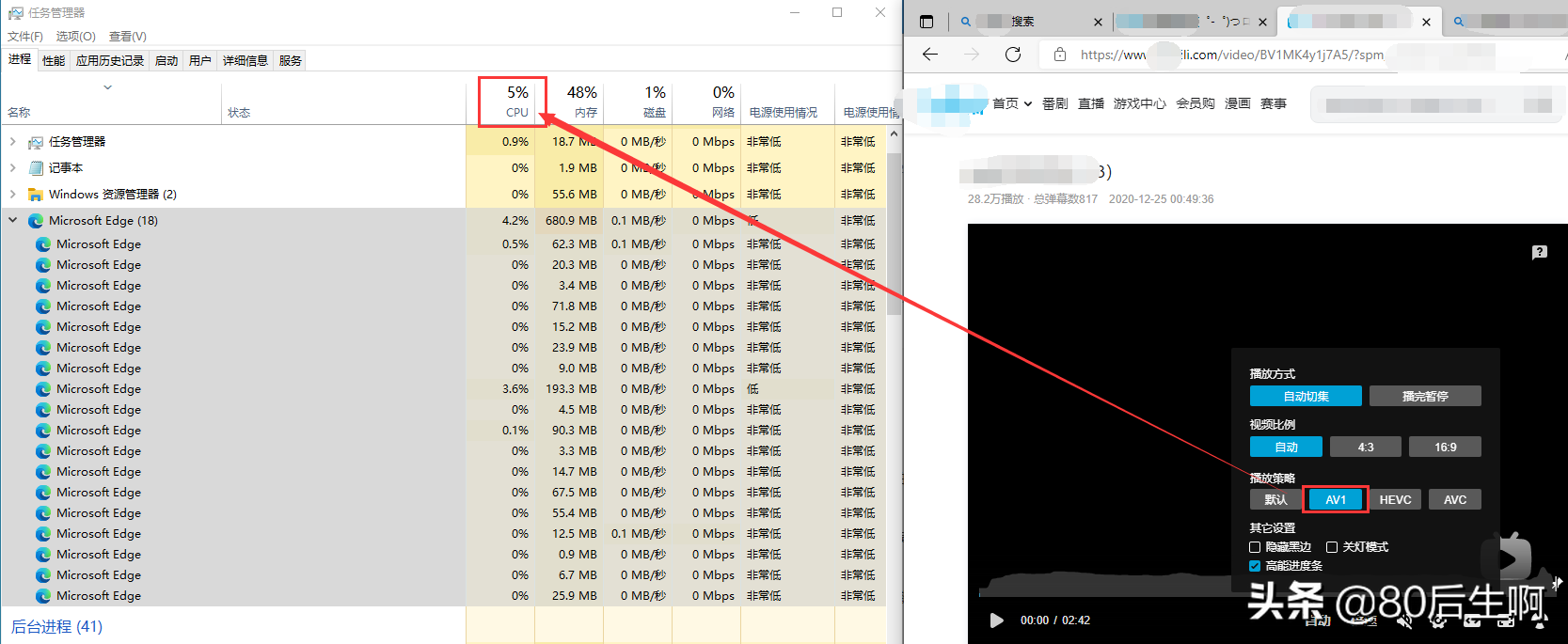Viewport: 1568px width, 644px height.
Task: Click the browser address bar URL
Action: pos(1232,55)
